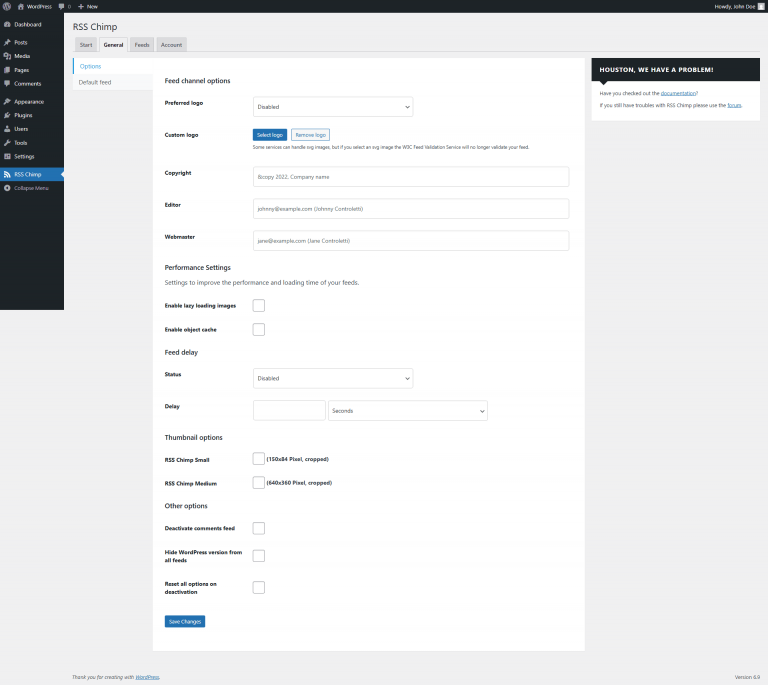This screenshot has width=768, height=685.
Task: Open the Delay unit Seconds dropdown
Action: pos(407,411)
